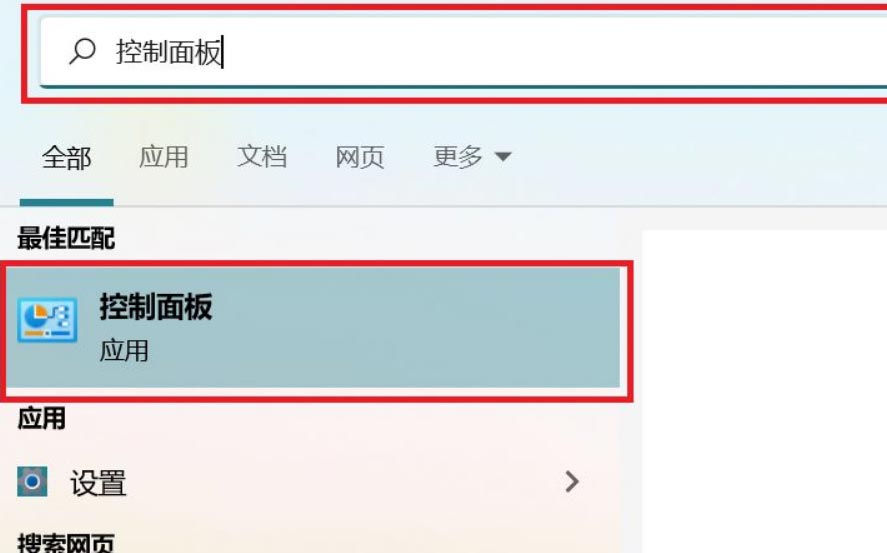Select the 设置 app result
Screen dimensions: 887x553
click(300, 482)
